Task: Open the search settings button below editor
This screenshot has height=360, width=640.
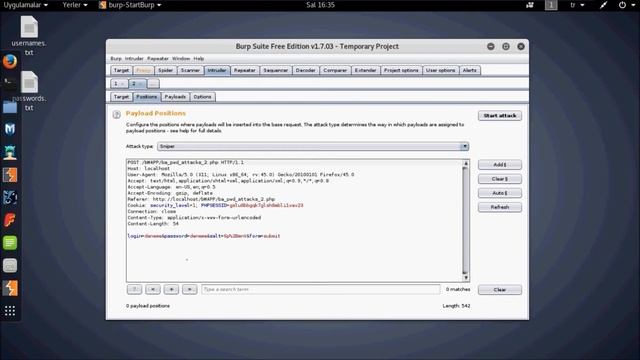Action: (x=134, y=289)
